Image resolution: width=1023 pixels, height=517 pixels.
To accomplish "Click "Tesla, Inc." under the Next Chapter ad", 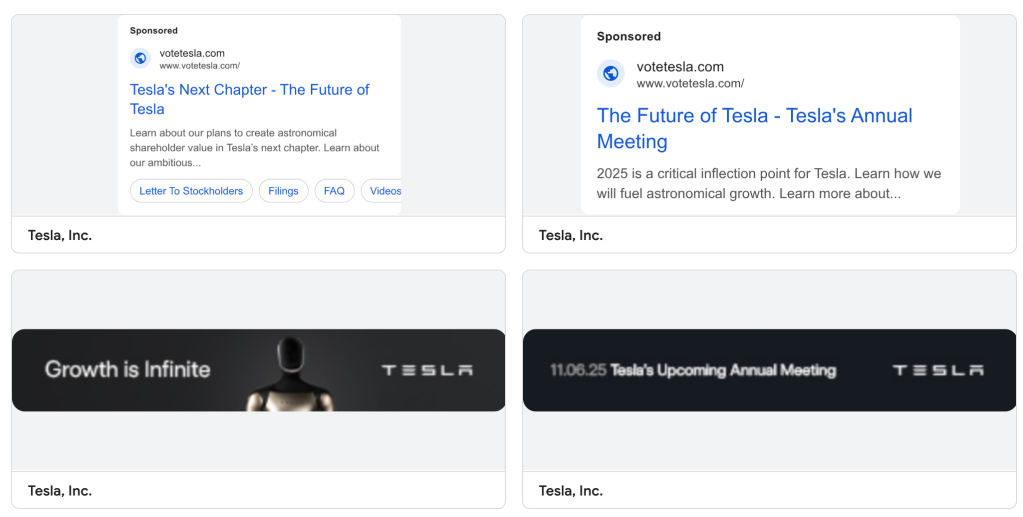I will (60, 236).
